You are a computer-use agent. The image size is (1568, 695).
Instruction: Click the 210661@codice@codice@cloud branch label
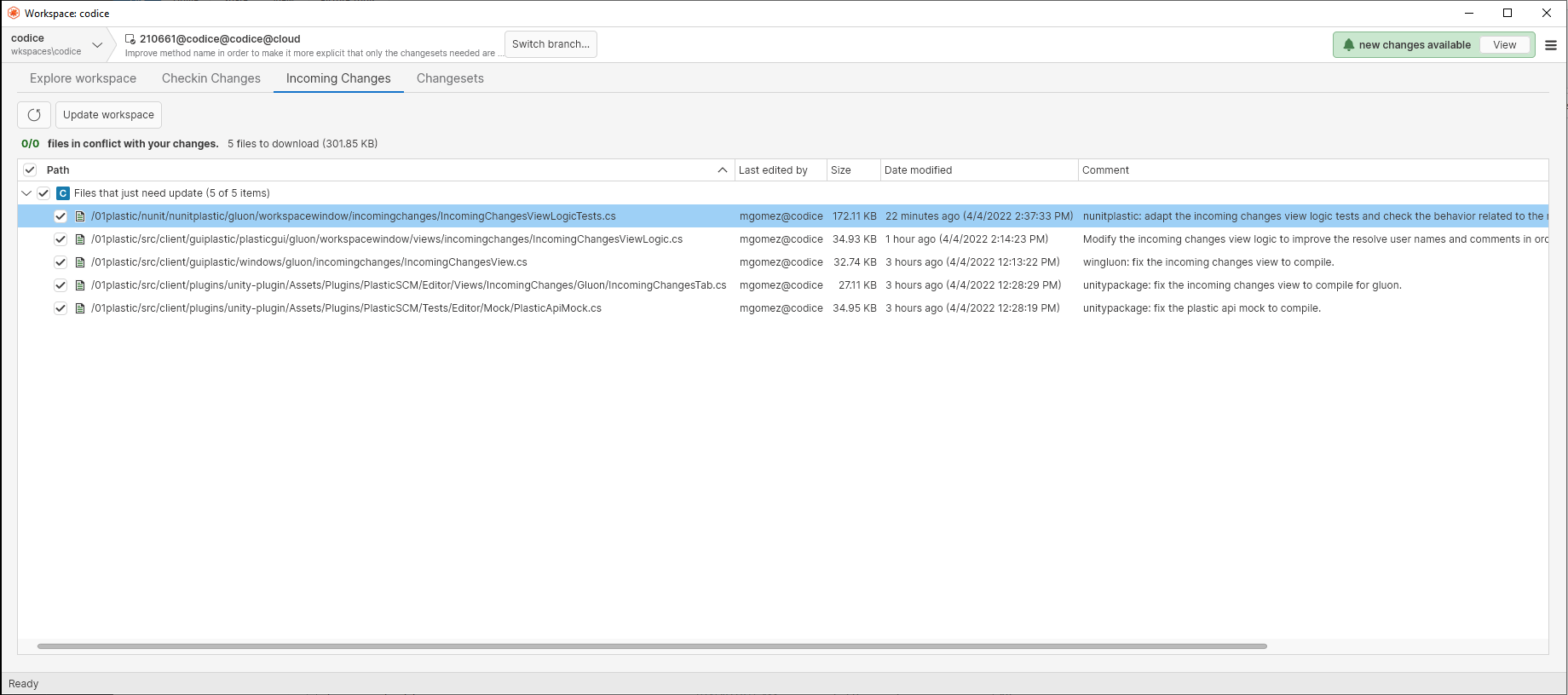(x=220, y=39)
